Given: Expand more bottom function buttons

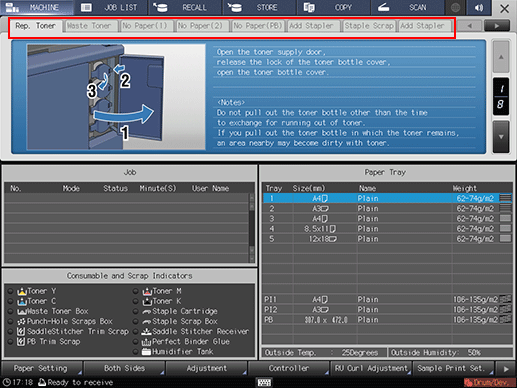Looking at the screenshot, I should click(506, 369).
